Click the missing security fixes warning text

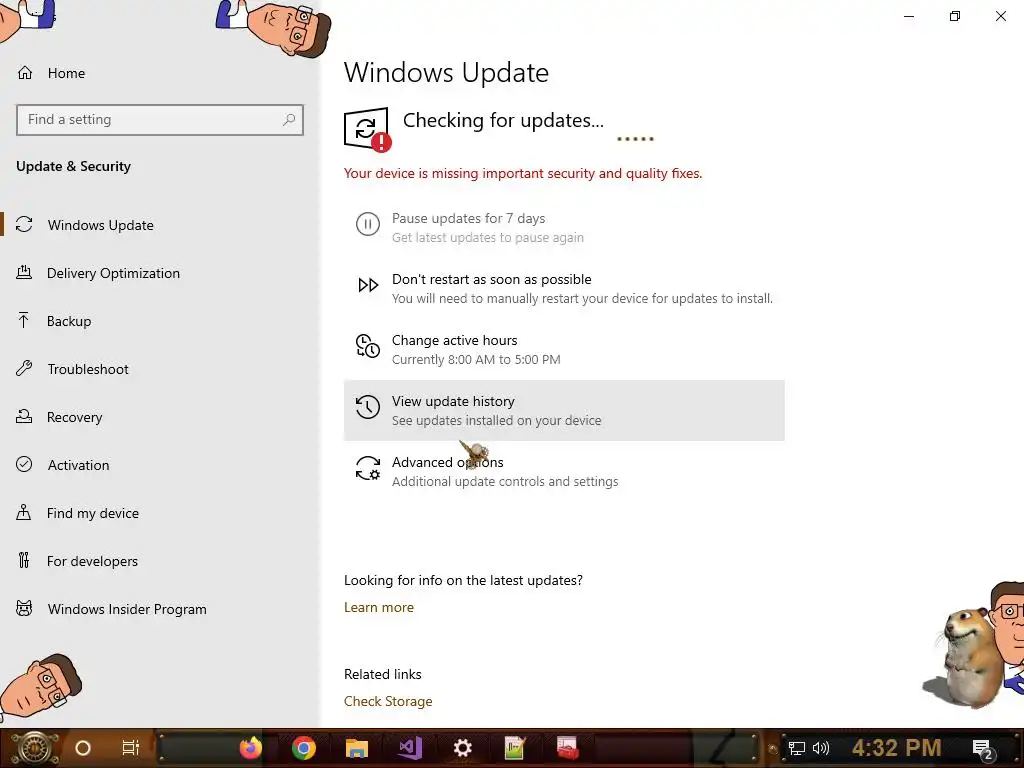523,173
